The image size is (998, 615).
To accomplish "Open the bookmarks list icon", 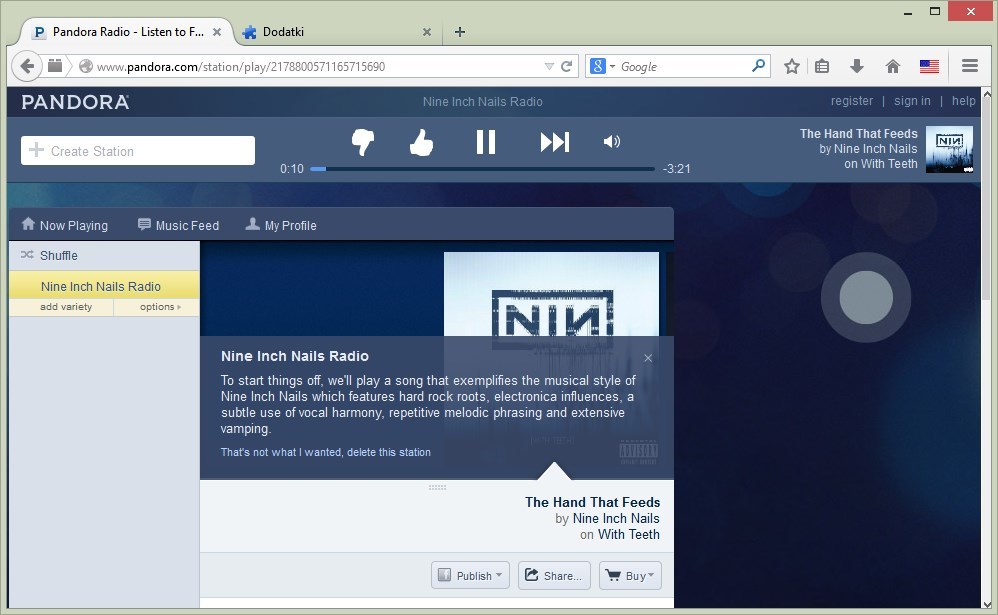I will (x=822, y=66).
